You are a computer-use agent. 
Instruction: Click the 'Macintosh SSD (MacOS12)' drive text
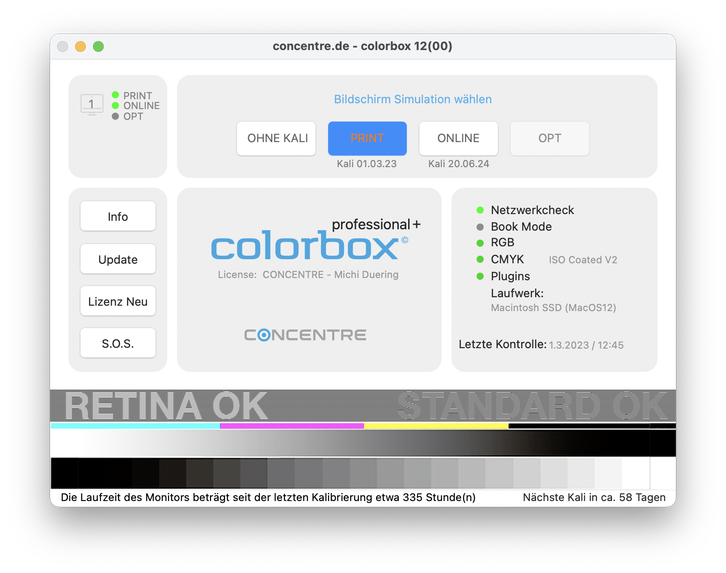click(553, 308)
